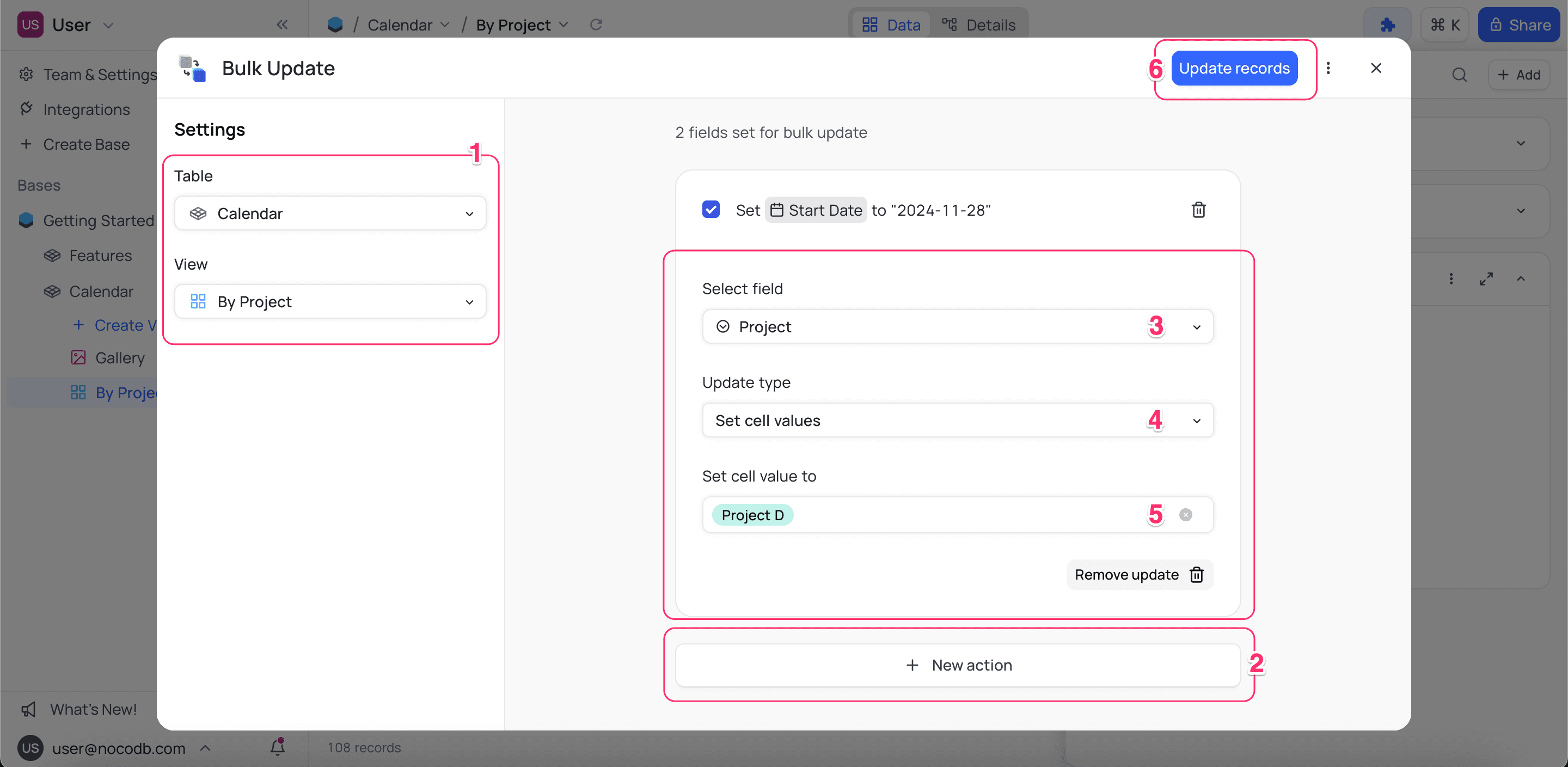Click the New action button
Image resolution: width=1568 pixels, height=767 pixels.
[x=958, y=665]
